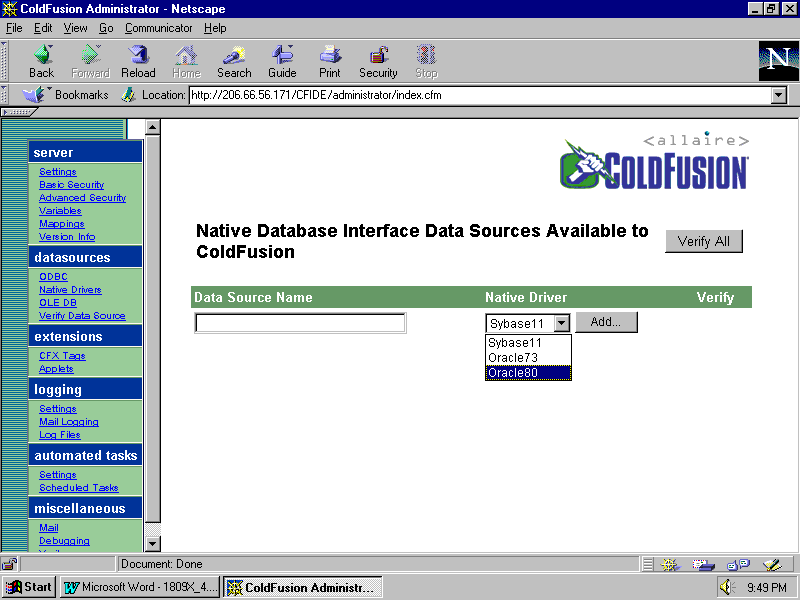Open the Applets link

pyautogui.click(x=56, y=369)
